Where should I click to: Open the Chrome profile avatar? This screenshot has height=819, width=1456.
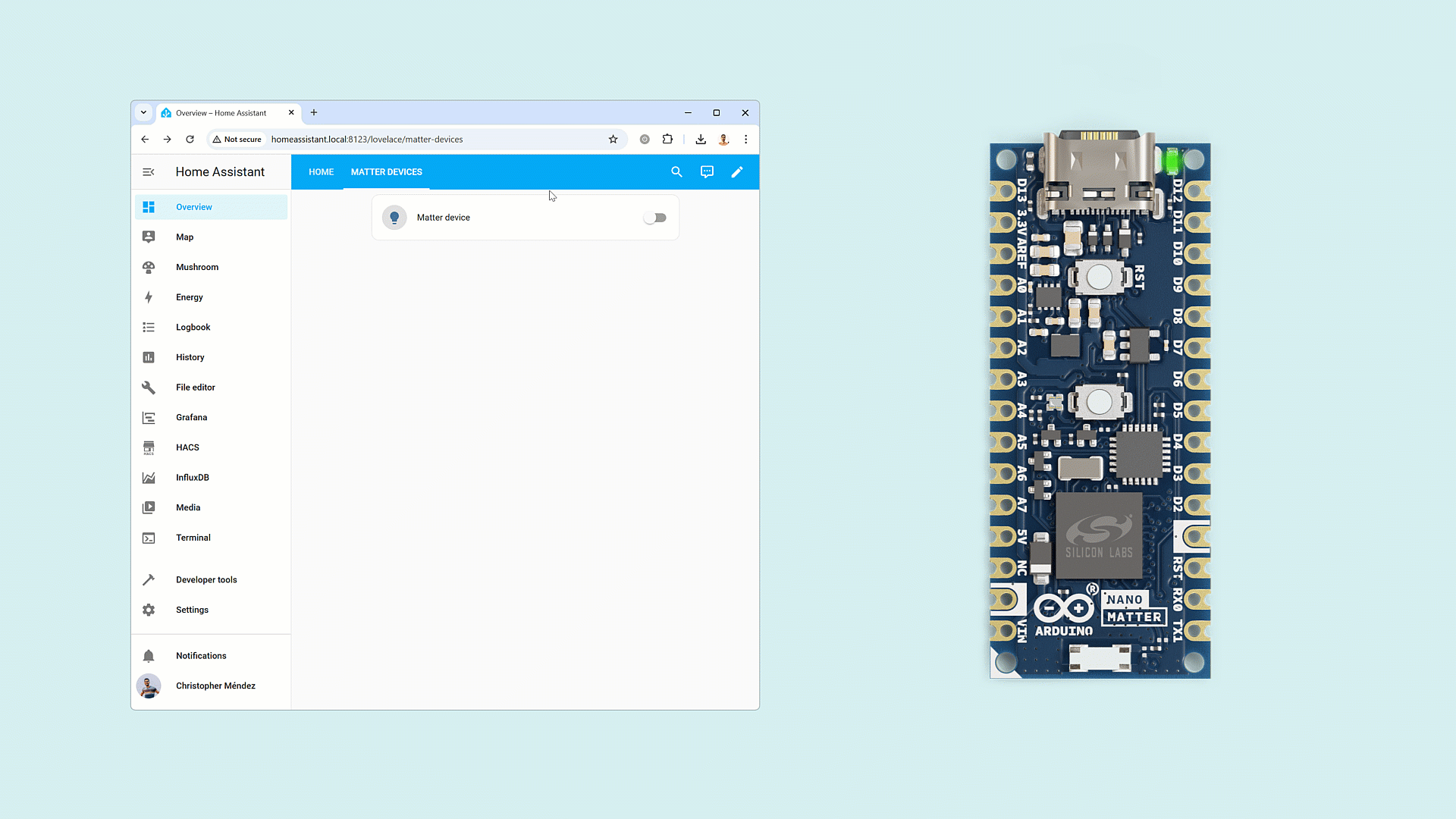coord(723,140)
